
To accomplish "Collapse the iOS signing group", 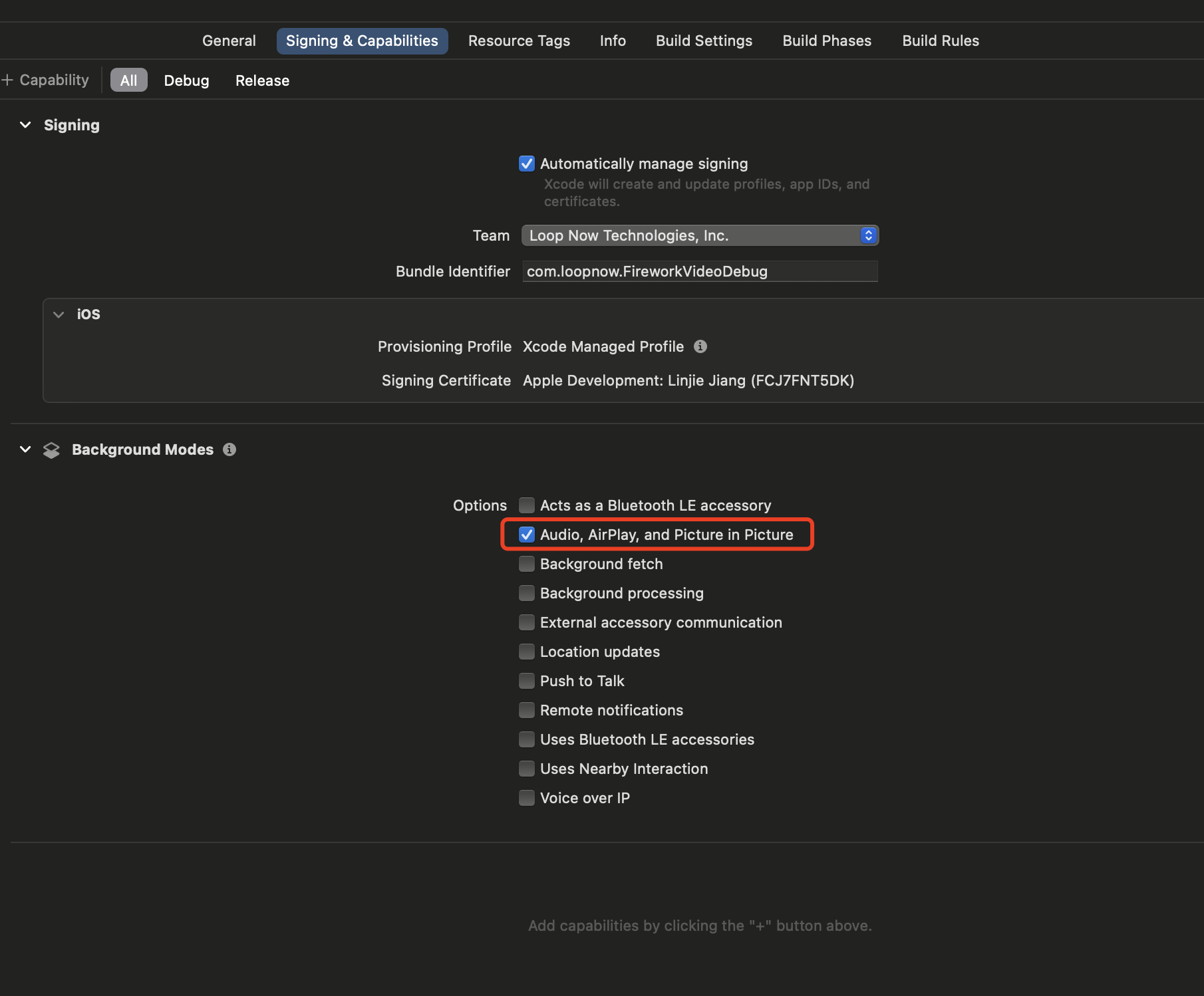I will [x=59, y=314].
